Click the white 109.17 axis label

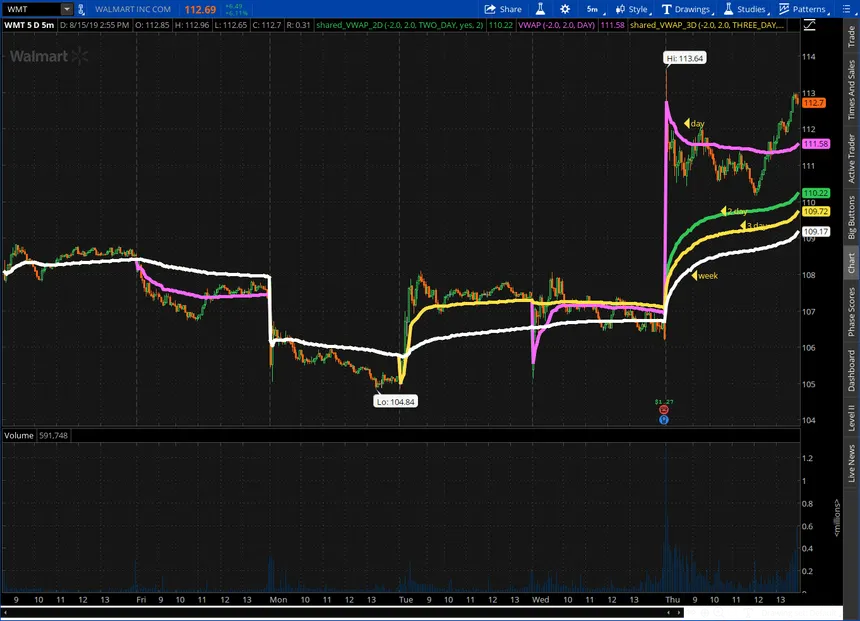(816, 232)
